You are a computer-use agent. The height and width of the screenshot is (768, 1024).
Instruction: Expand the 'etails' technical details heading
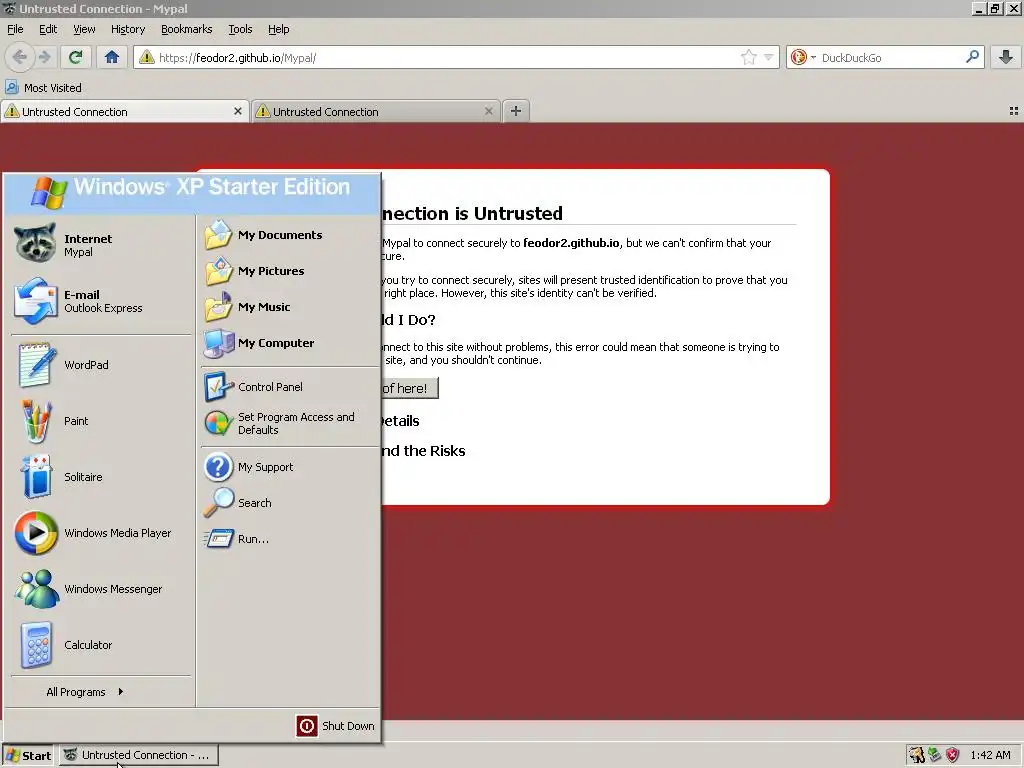tap(400, 421)
